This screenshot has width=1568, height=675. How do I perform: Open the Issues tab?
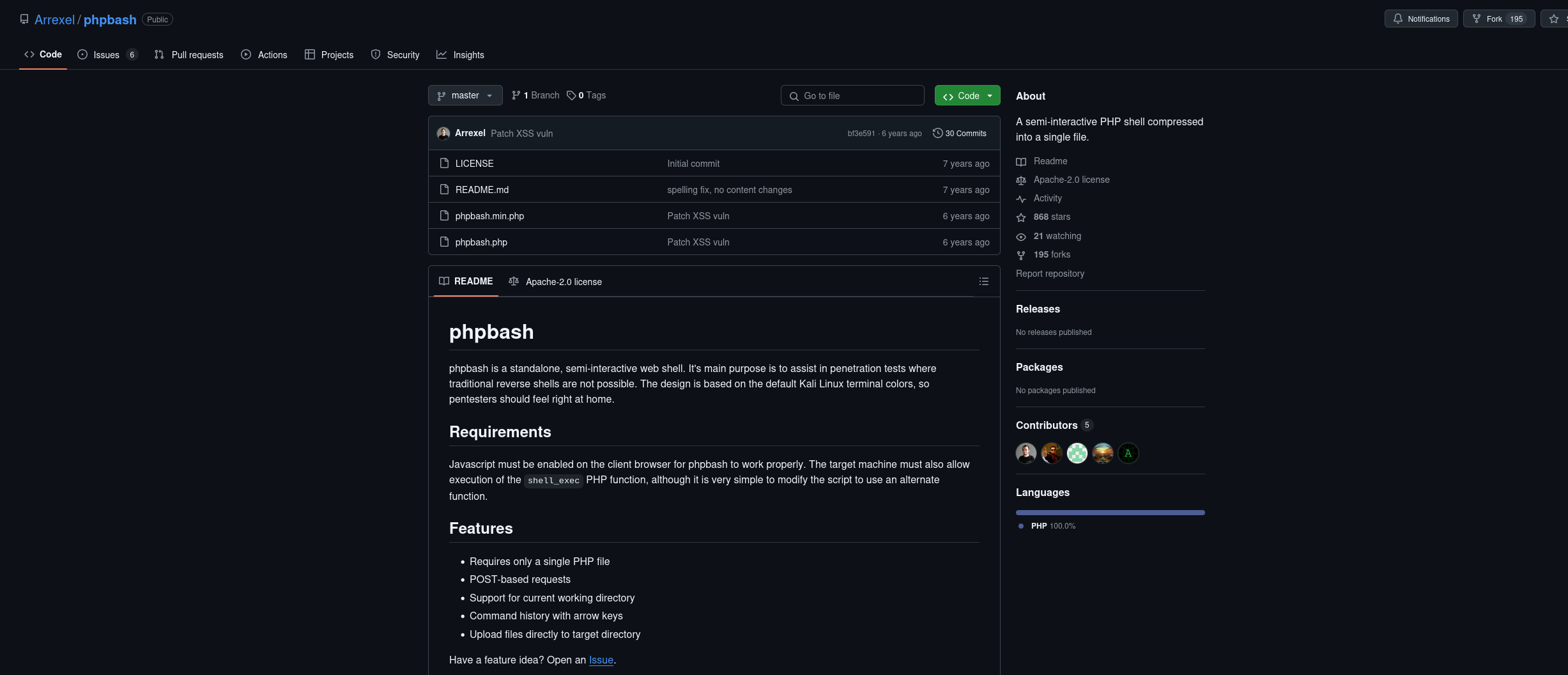[107, 55]
